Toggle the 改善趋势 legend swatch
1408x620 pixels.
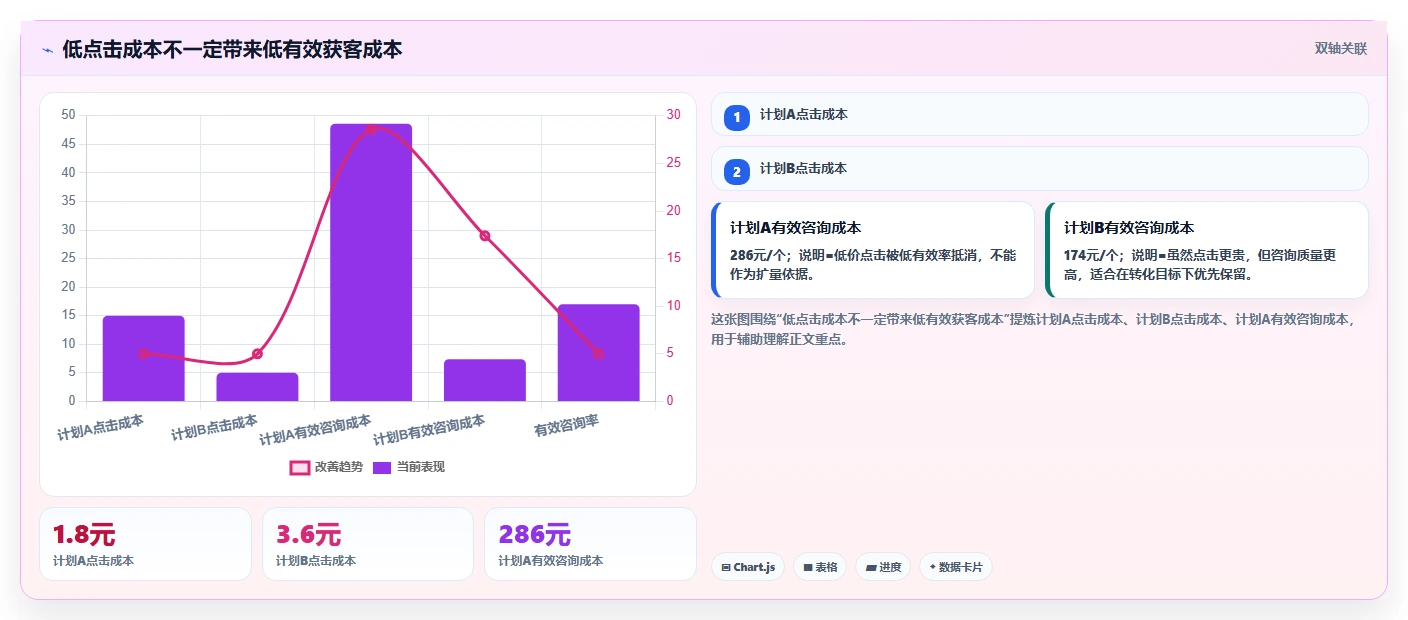point(300,467)
